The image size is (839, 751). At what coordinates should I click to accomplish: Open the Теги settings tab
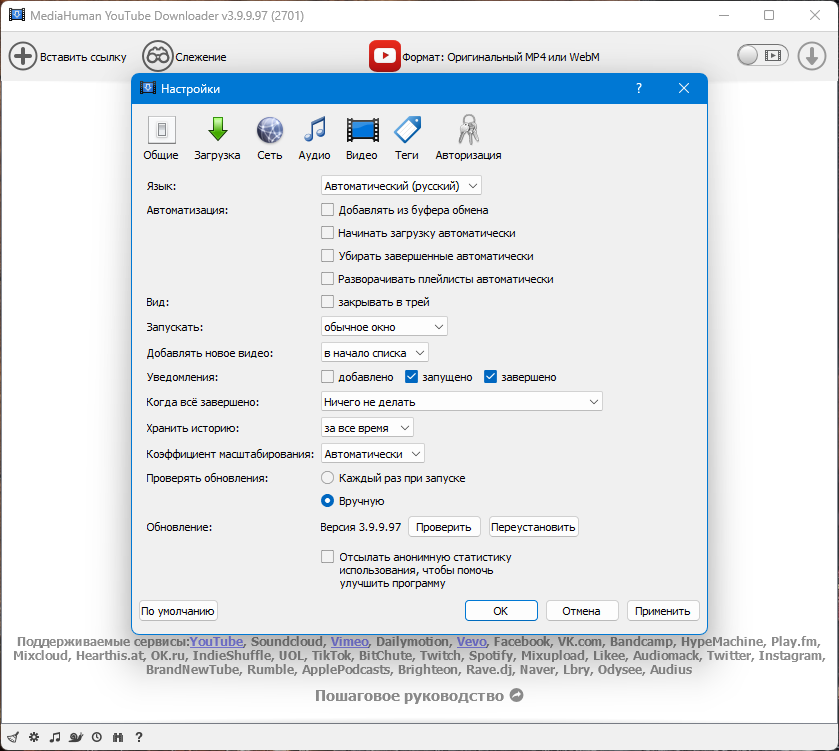(407, 138)
